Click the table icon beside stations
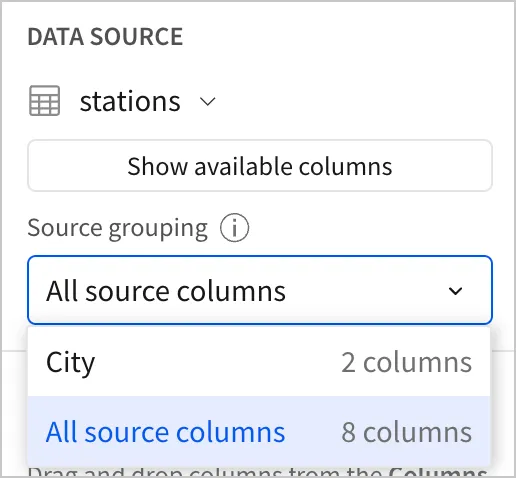The width and height of the screenshot is (516, 478). tap(45, 101)
